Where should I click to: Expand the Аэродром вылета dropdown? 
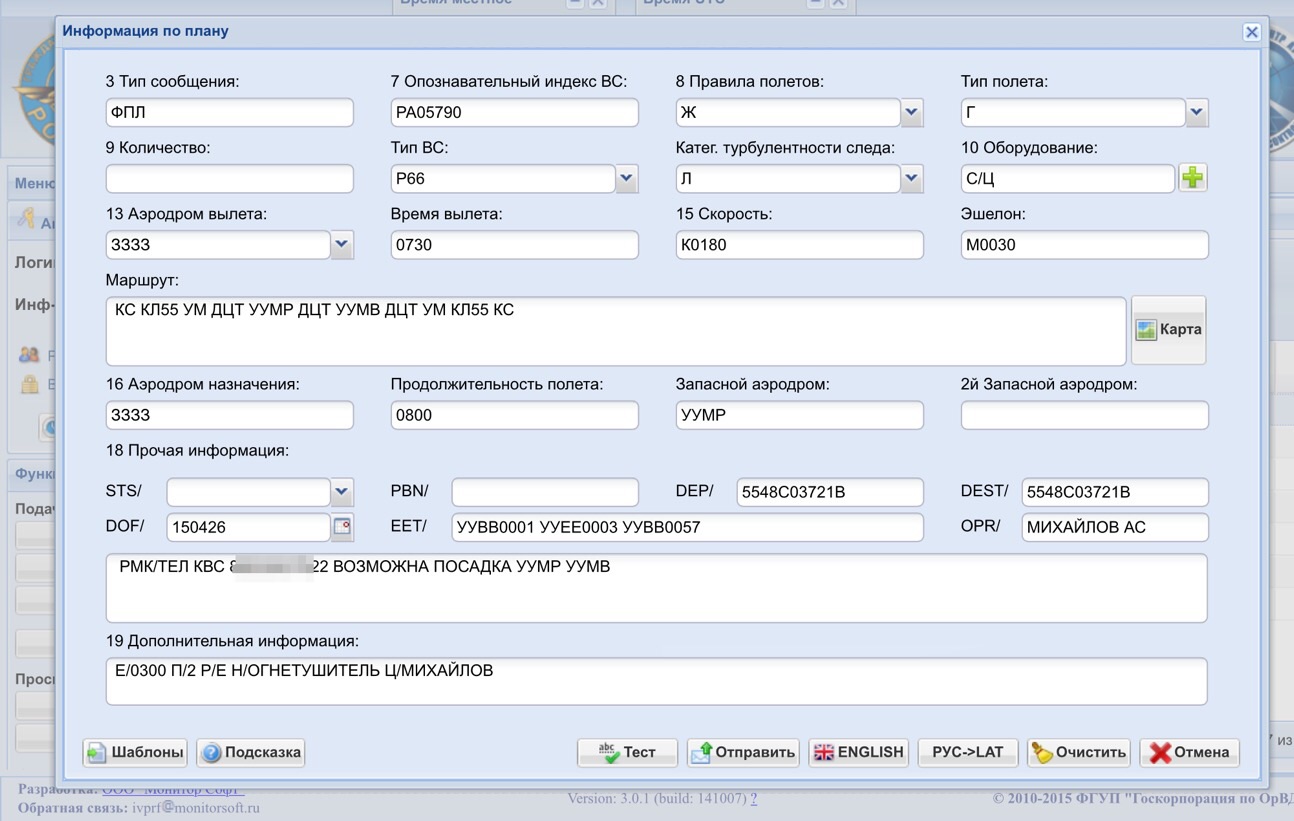(x=341, y=245)
